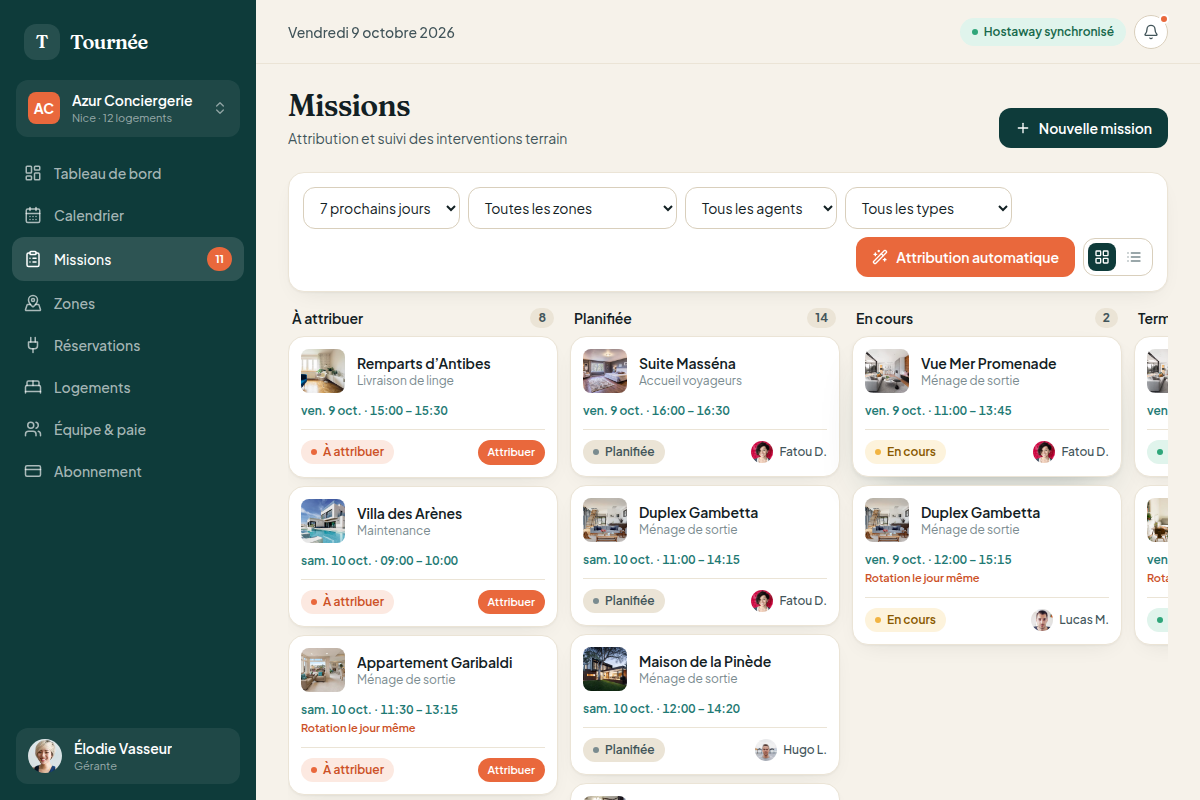Screen dimensions: 1200x800
Task: Click En cours status on Vue Mer Promenade
Action: coord(905,452)
